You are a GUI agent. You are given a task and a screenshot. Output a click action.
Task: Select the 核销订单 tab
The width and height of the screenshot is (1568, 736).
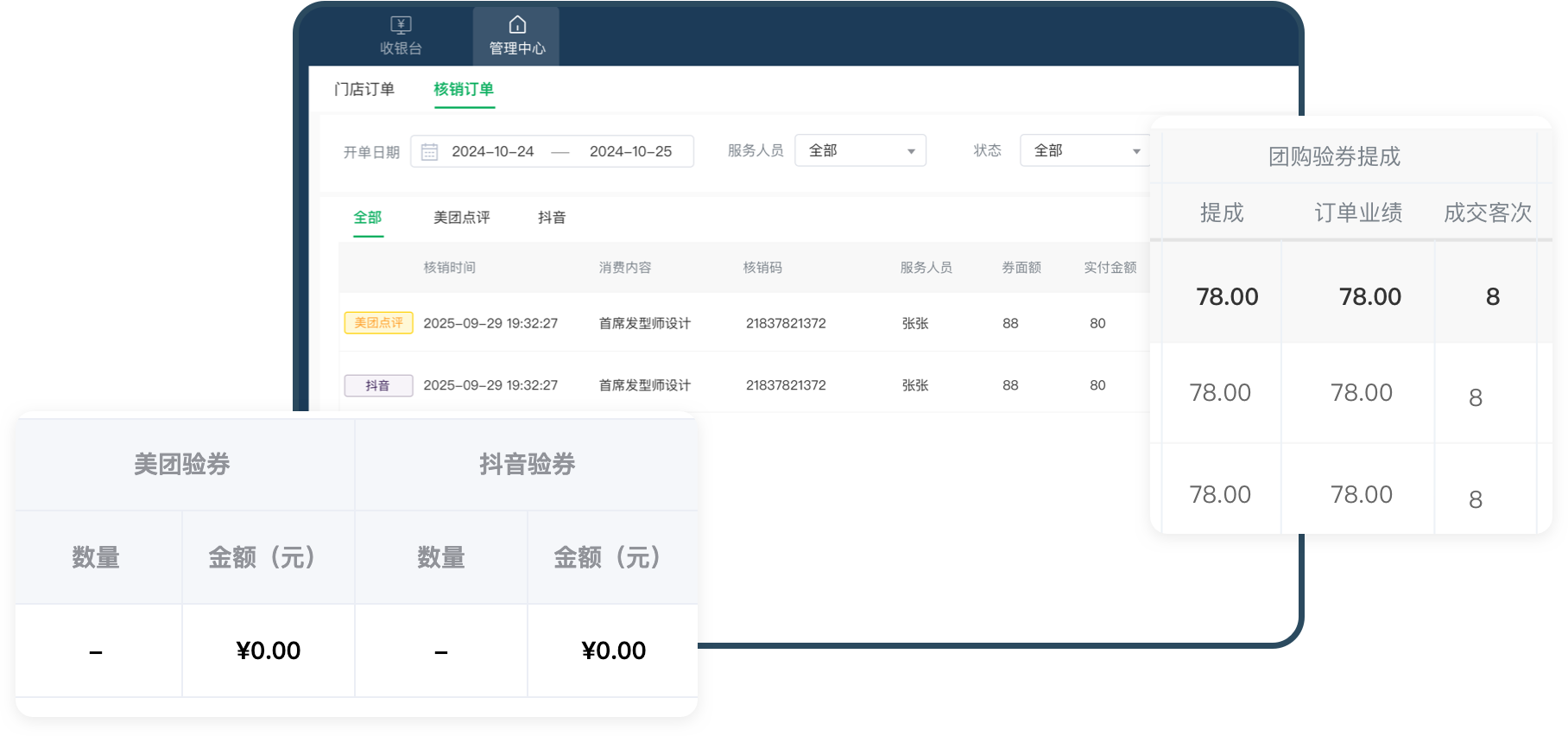(x=464, y=89)
